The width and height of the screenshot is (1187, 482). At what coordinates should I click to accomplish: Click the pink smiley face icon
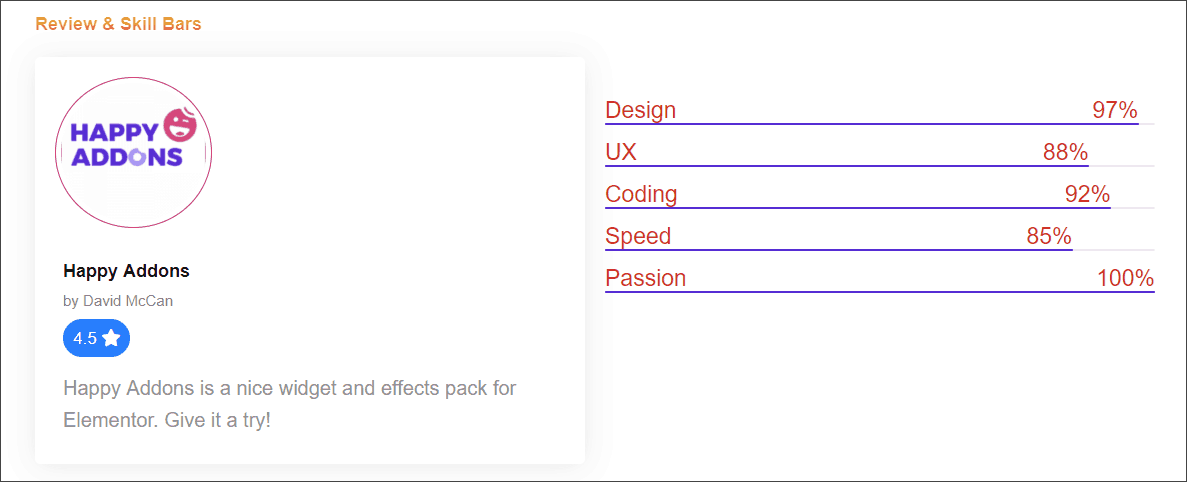(181, 125)
